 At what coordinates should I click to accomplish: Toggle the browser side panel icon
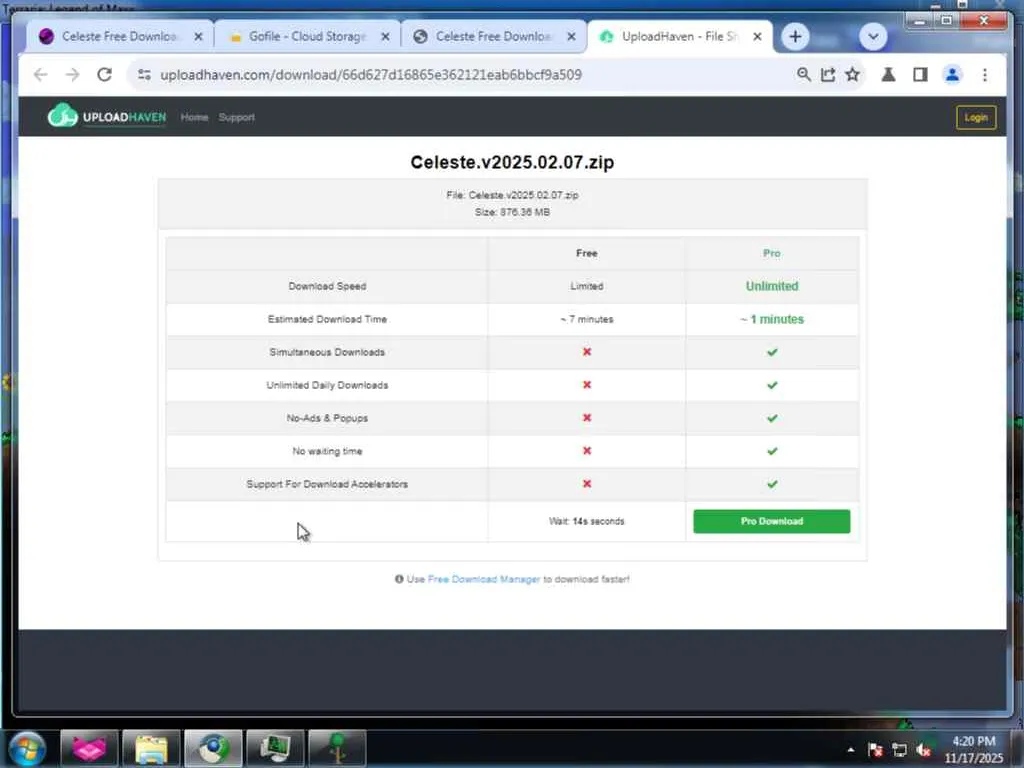click(920, 74)
